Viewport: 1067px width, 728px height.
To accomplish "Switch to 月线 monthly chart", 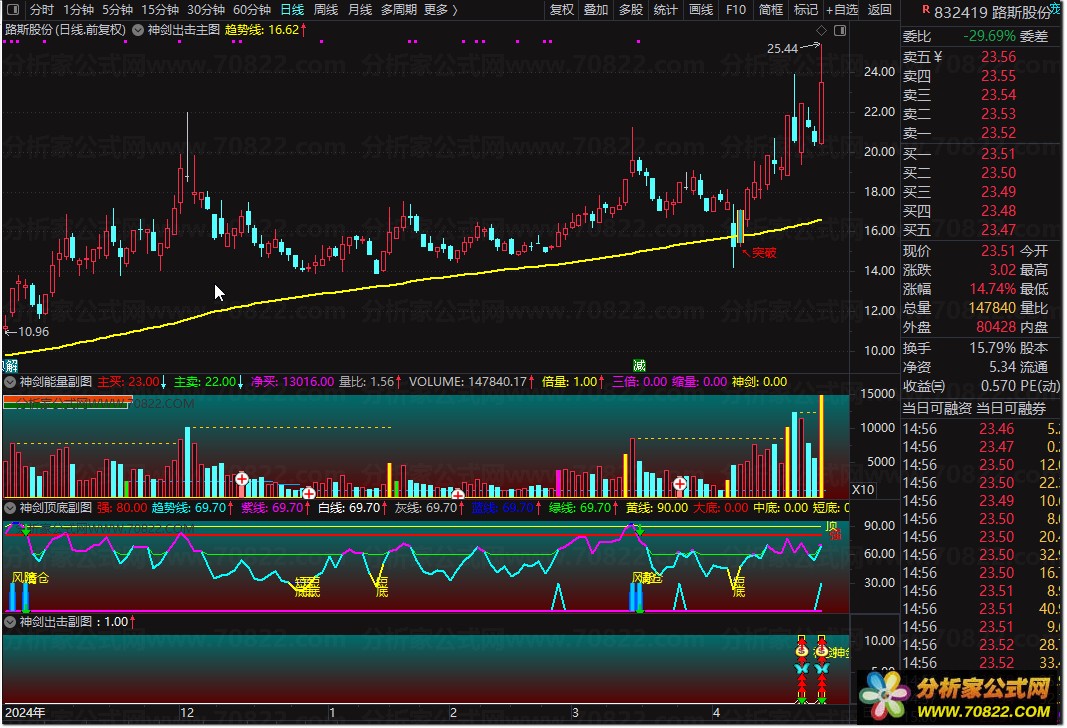I will [360, 10].
